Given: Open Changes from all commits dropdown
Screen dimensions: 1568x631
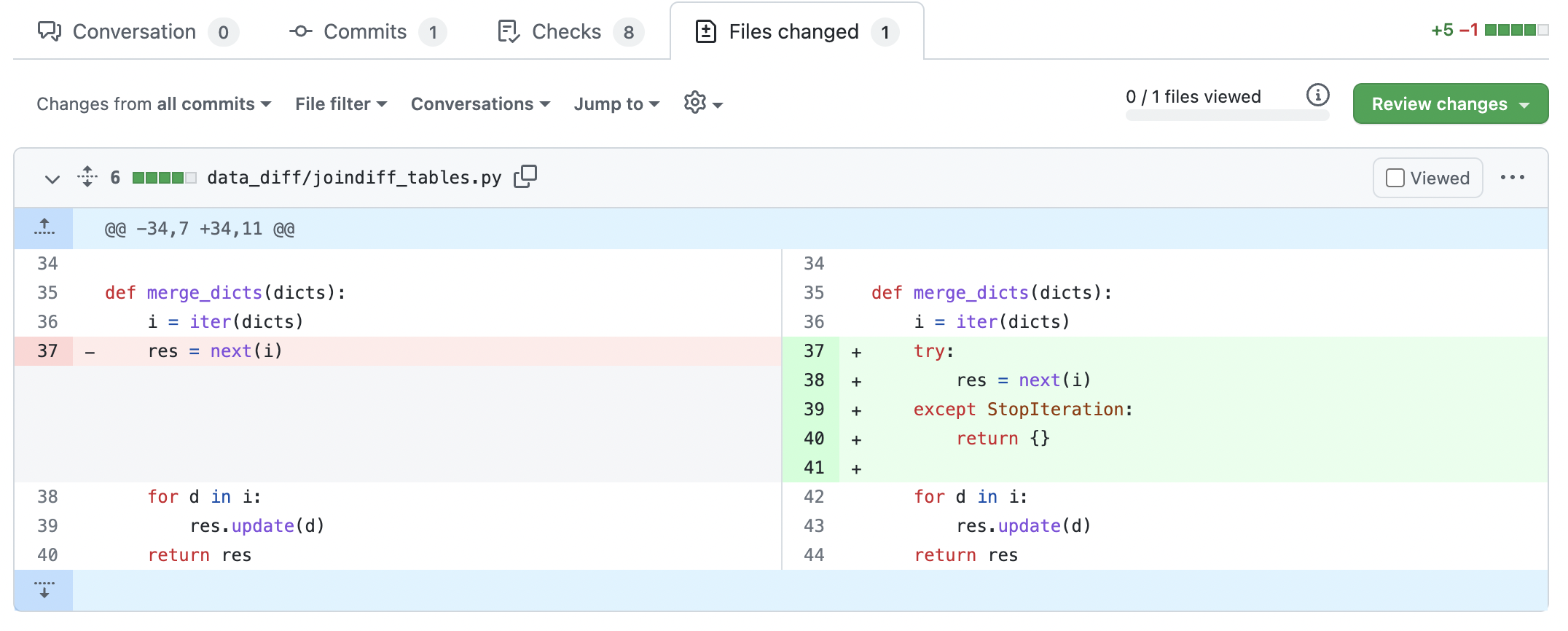Looking at the screenshot, I should click(x=154, y=104).
